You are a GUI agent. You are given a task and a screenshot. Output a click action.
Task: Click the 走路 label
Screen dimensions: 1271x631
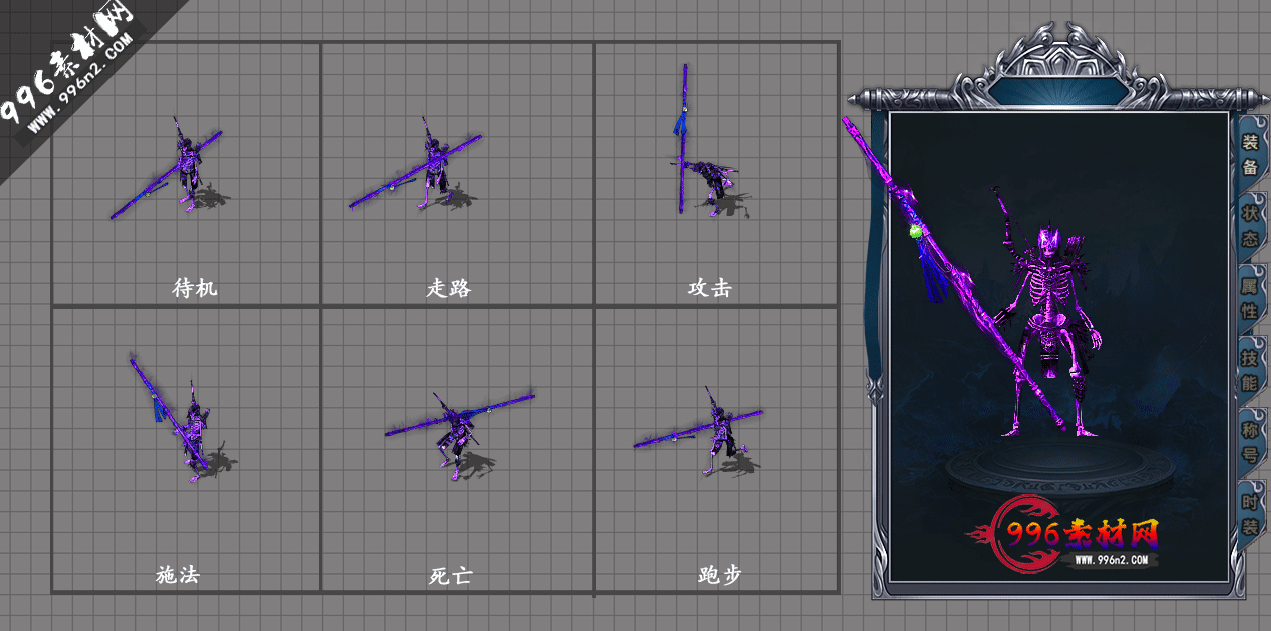[x=448, y=289]
